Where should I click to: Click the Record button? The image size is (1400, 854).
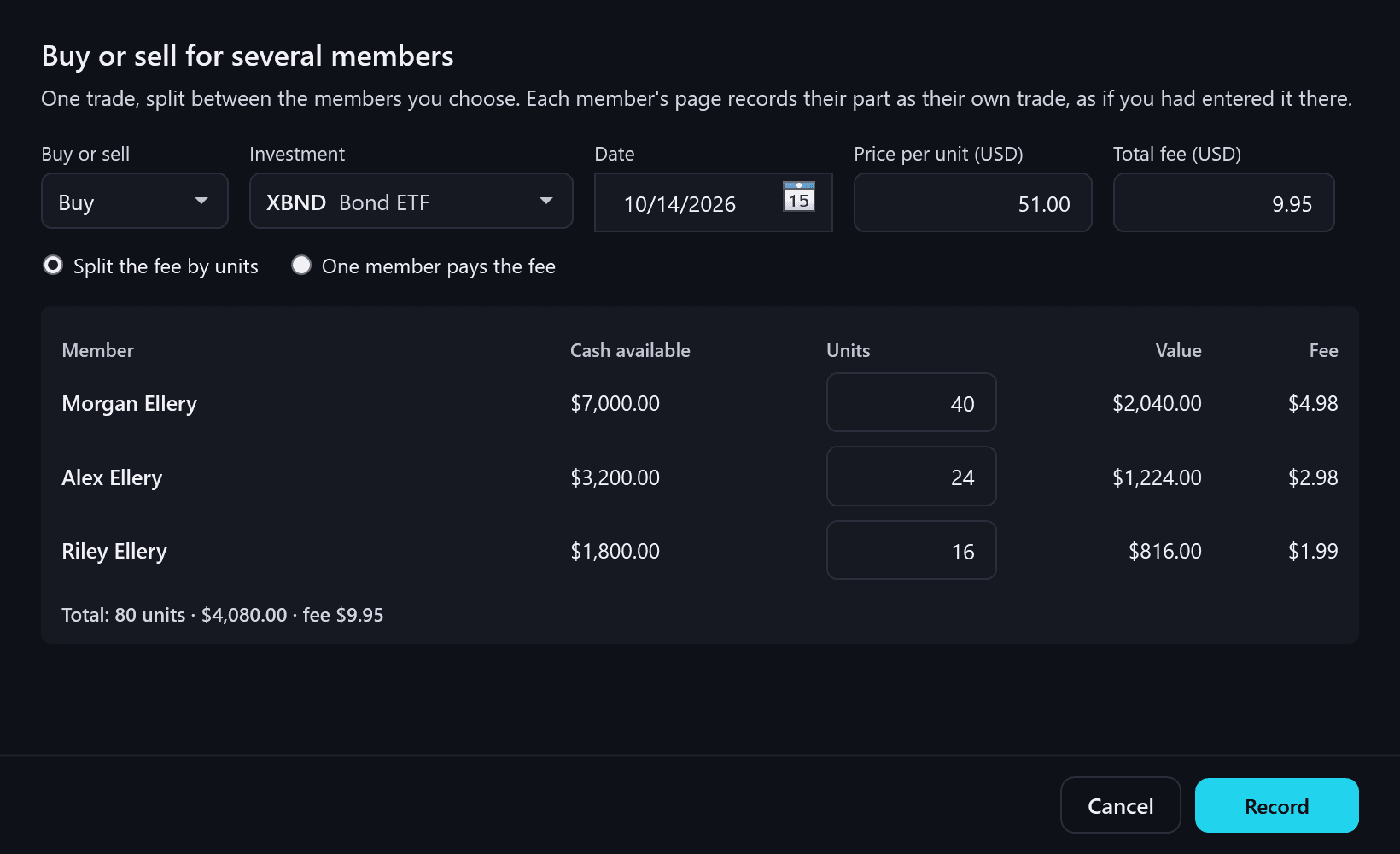tap(1277, 805)
